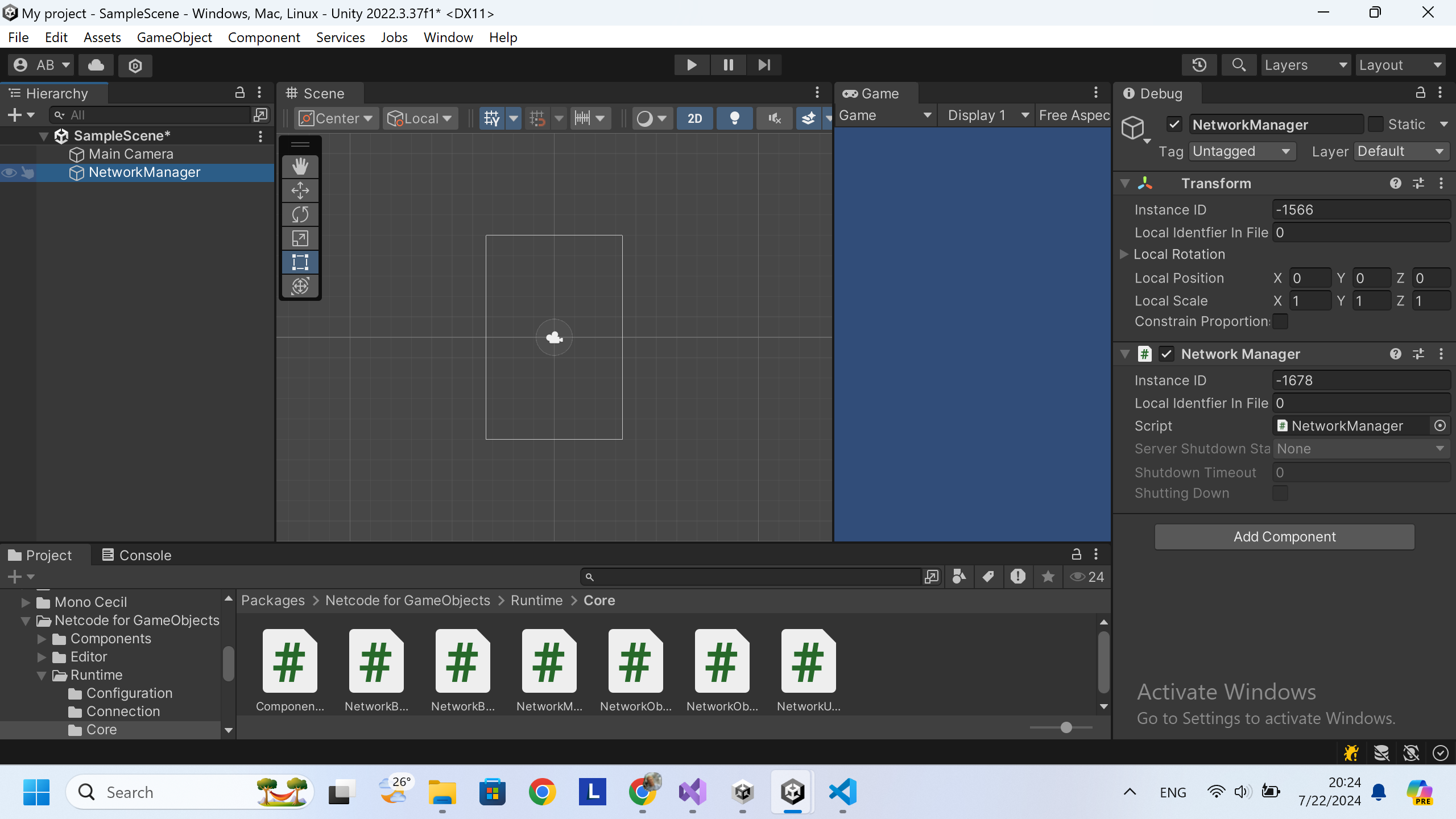Enable the Static checkbox for NetworkManager

click(1377, 124)
